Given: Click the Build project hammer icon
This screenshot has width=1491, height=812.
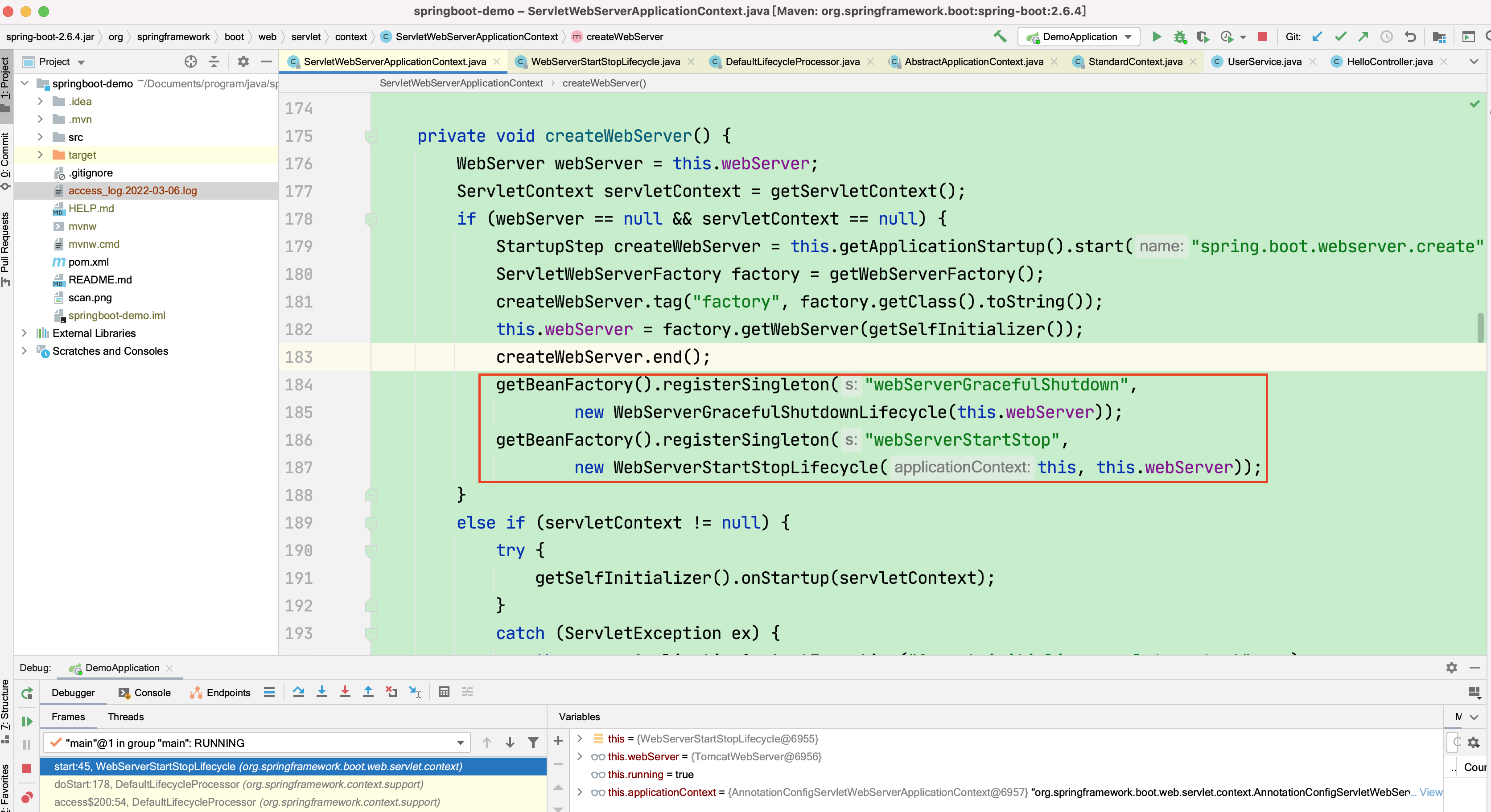Looking at the screenshot, I should pos(1000,37).
